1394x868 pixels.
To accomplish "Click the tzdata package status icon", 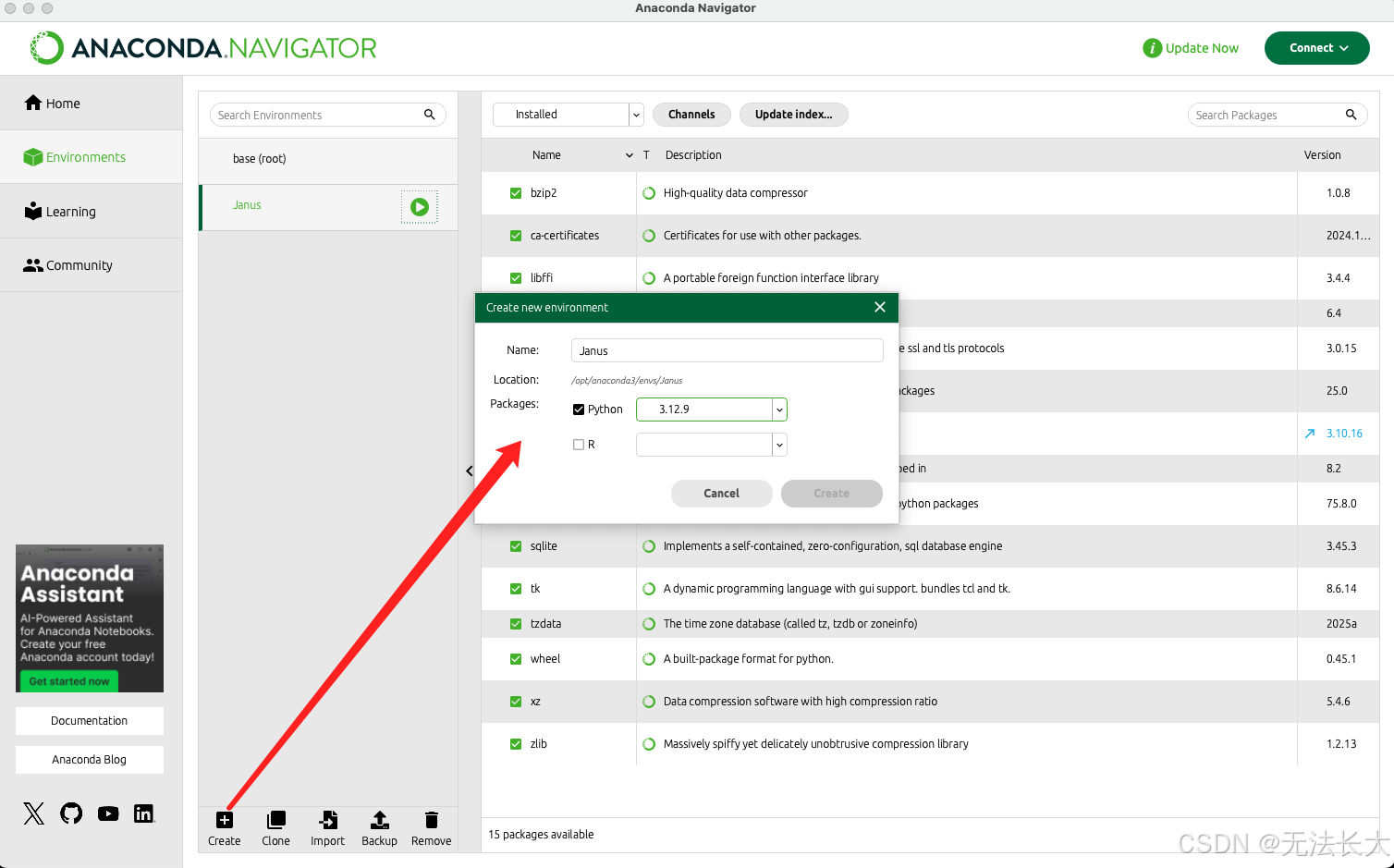I will [x=649, y=624].
